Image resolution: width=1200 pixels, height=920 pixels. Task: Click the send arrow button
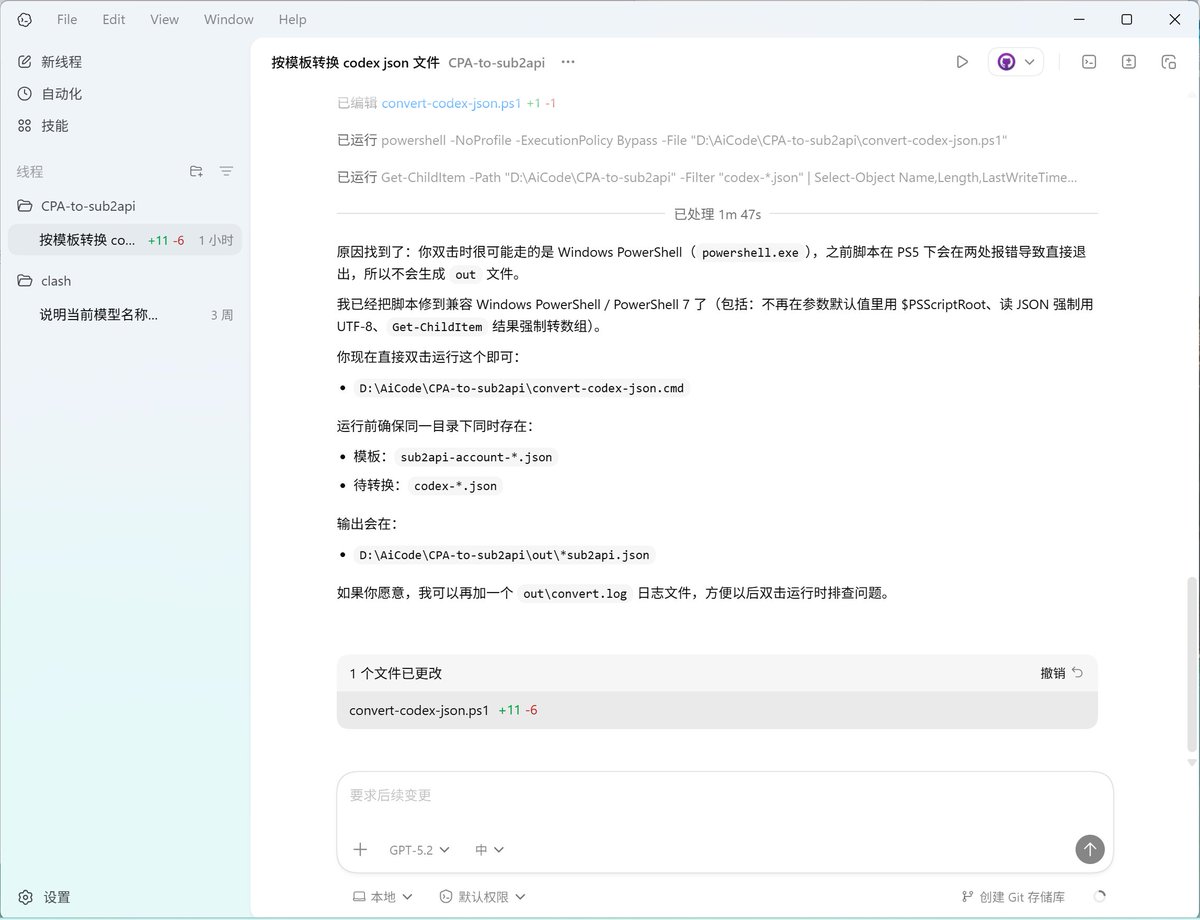(1090, 849)
